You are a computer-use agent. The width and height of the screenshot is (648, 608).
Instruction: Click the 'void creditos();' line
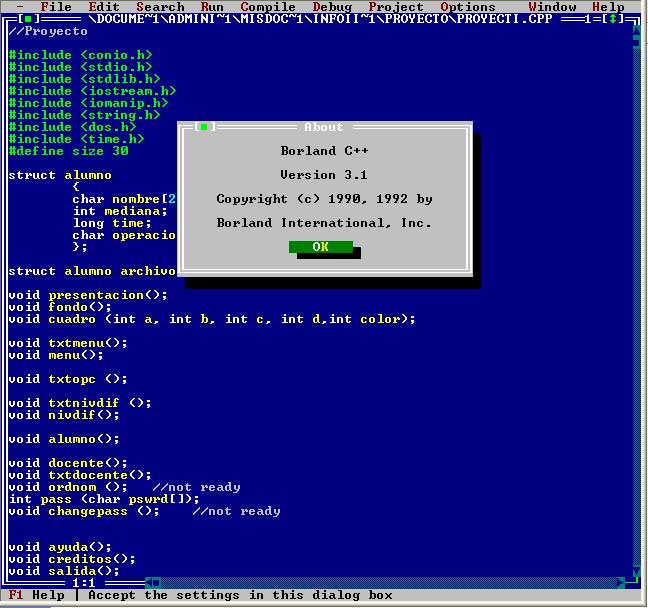click(72, 559)
